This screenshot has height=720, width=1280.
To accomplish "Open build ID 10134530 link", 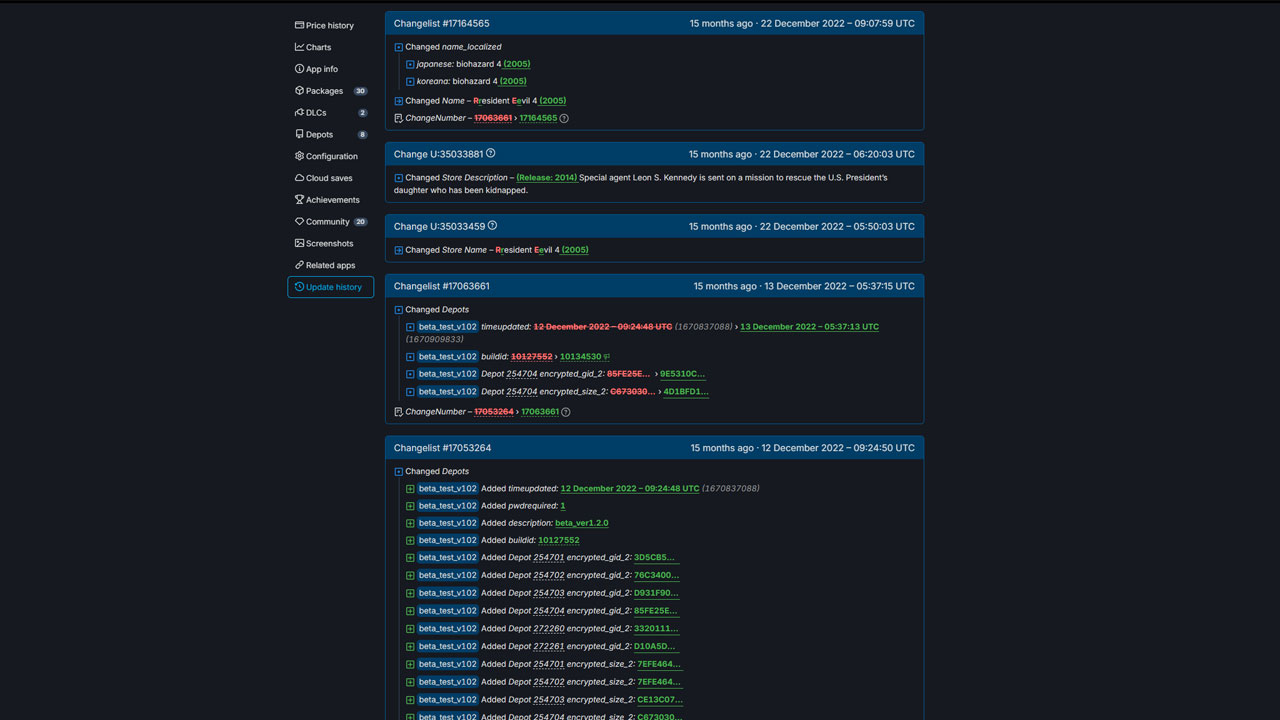I will point(580,357).
